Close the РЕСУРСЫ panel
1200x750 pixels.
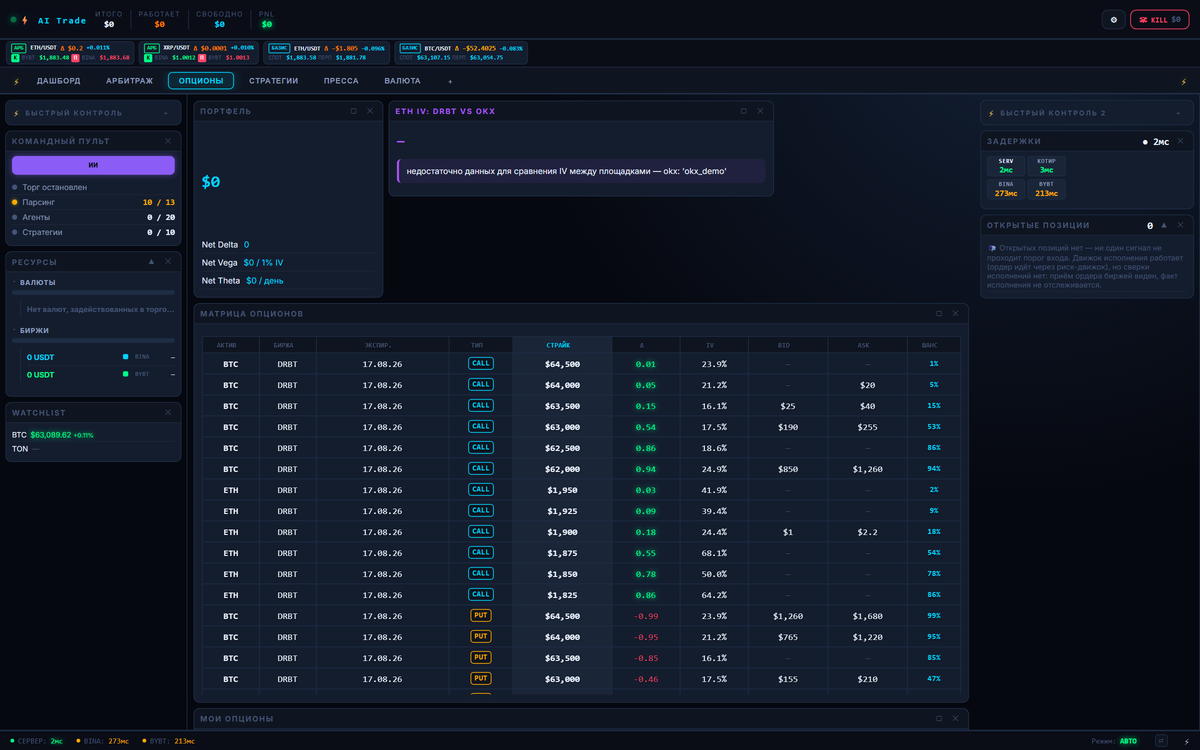click(x=168, y=261)
